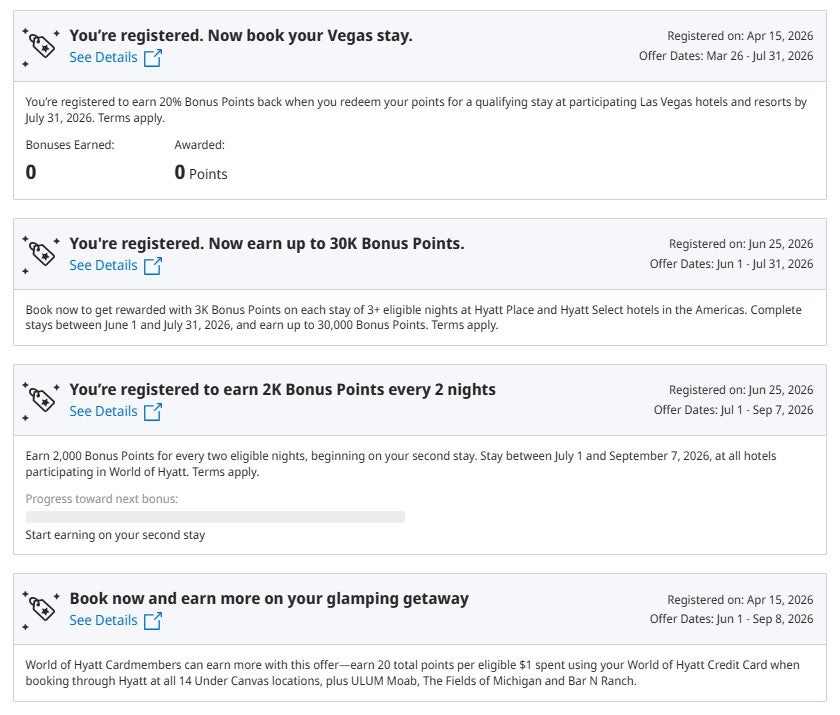Click heading "Now earn up to 30K Bonus Points."
This screenshot has width=840, height=715.
point(336,243)
